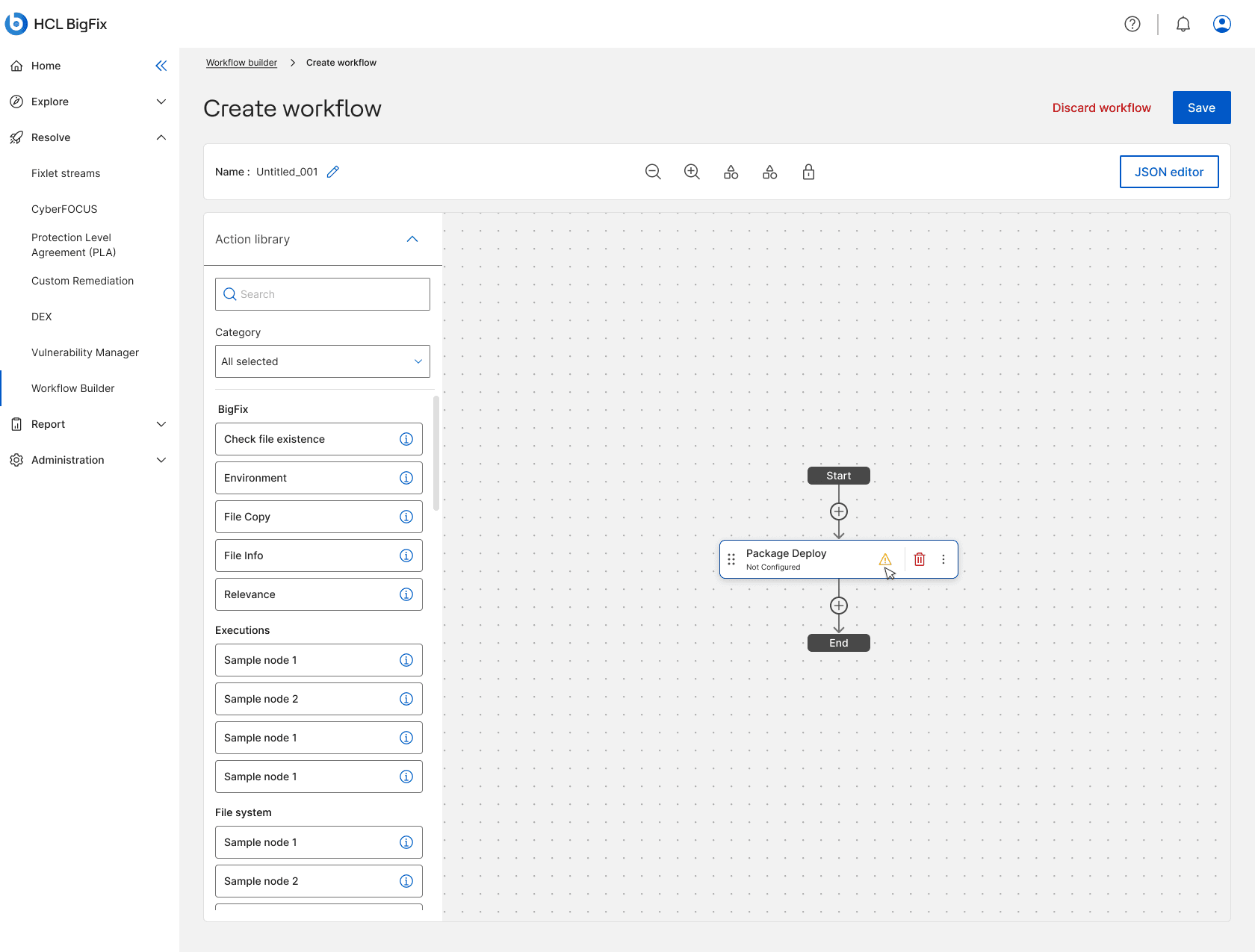This screenshot has width=1255, height=952.
Task: Collapse the sidebar with the double-chevron icon
Action: coord(161,66)
